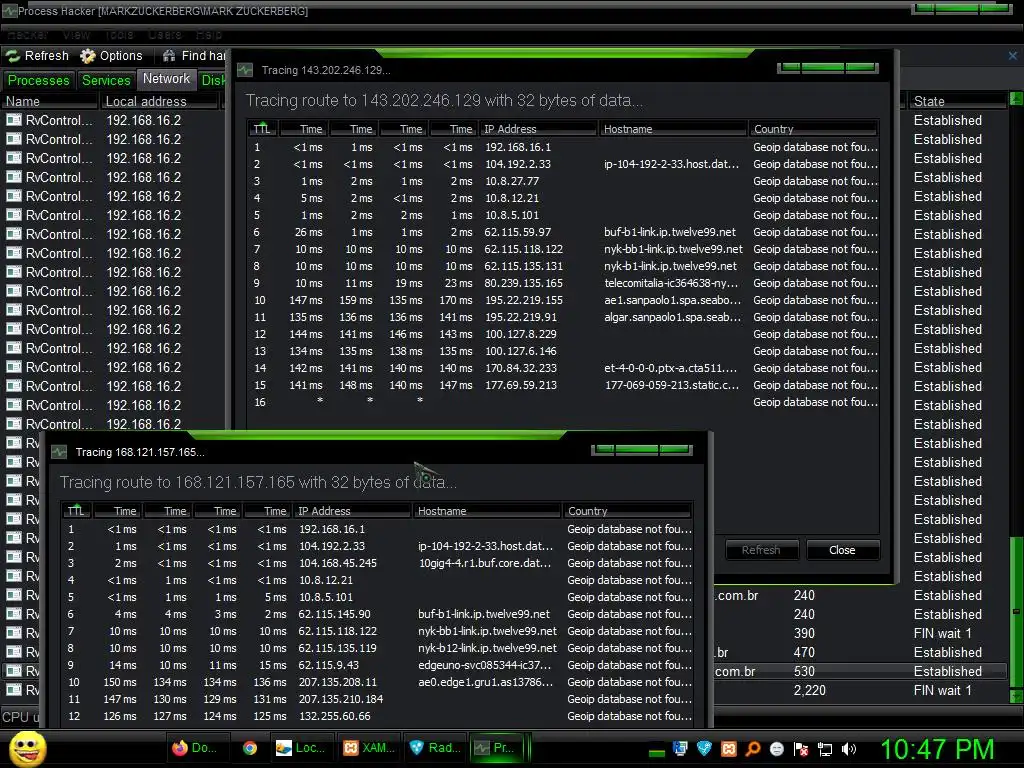The height and width of the screenshot is (768, 1024).
Task: Click the volume speaker tray icon
Action: [849, 749]
